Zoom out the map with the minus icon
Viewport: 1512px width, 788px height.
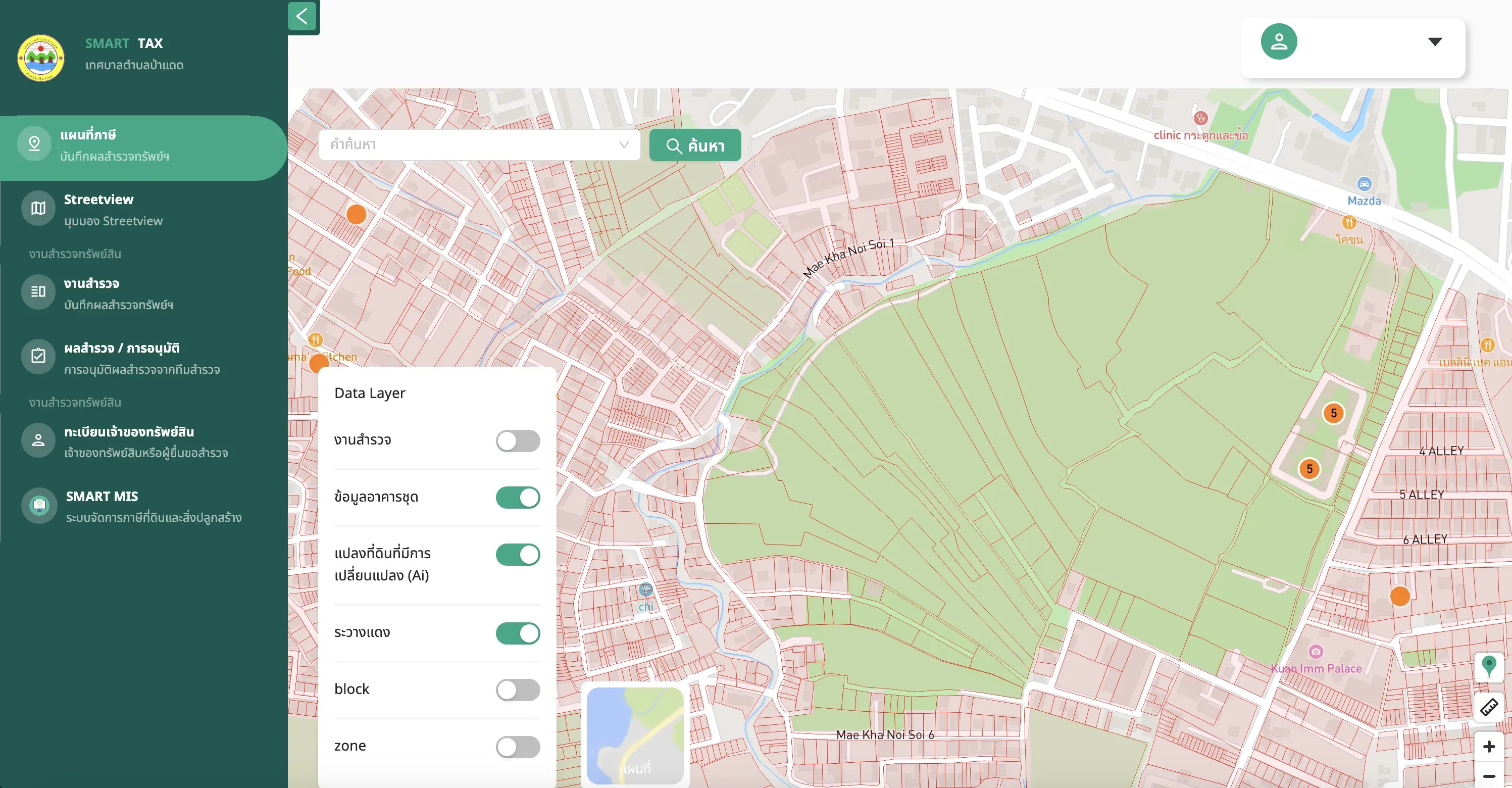pyautogui.click(x=1489, y=776)
